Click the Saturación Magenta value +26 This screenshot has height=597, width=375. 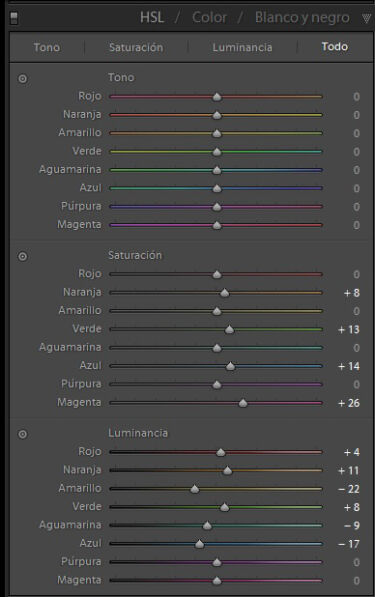click(x=349, y=403)
